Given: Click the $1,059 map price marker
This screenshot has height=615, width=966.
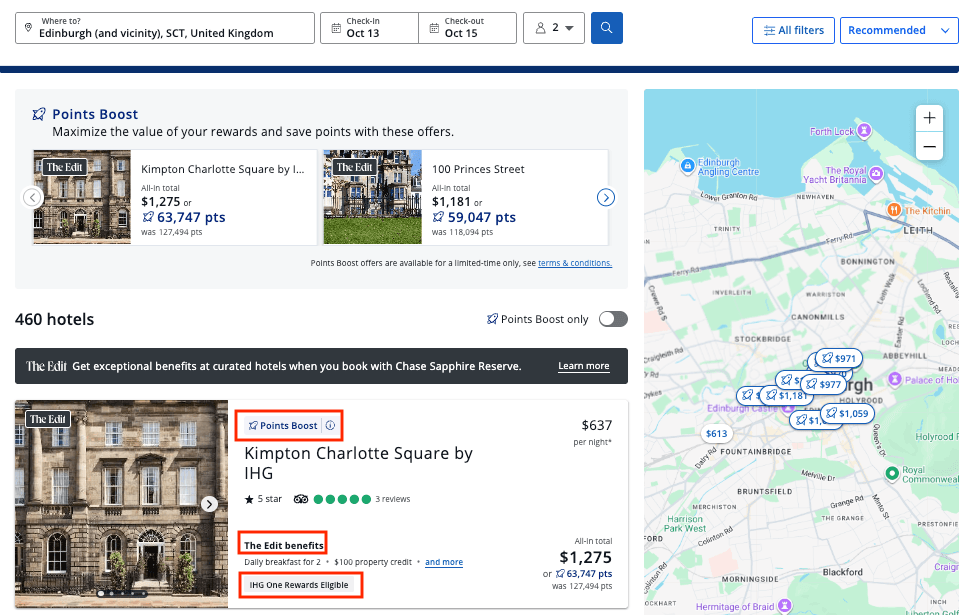Looking at the screenshot, I should pos(847,413).
